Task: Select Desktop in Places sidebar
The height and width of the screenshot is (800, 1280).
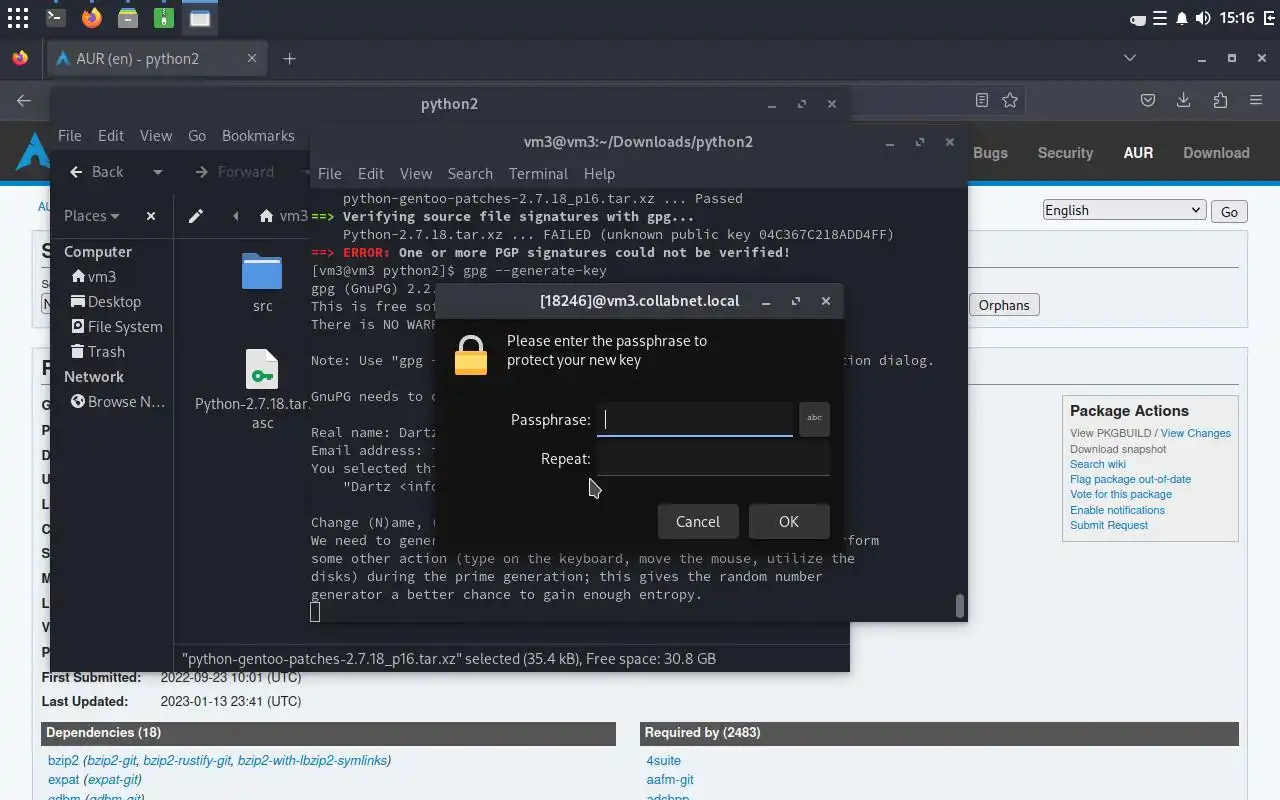Action: point(106,301)
